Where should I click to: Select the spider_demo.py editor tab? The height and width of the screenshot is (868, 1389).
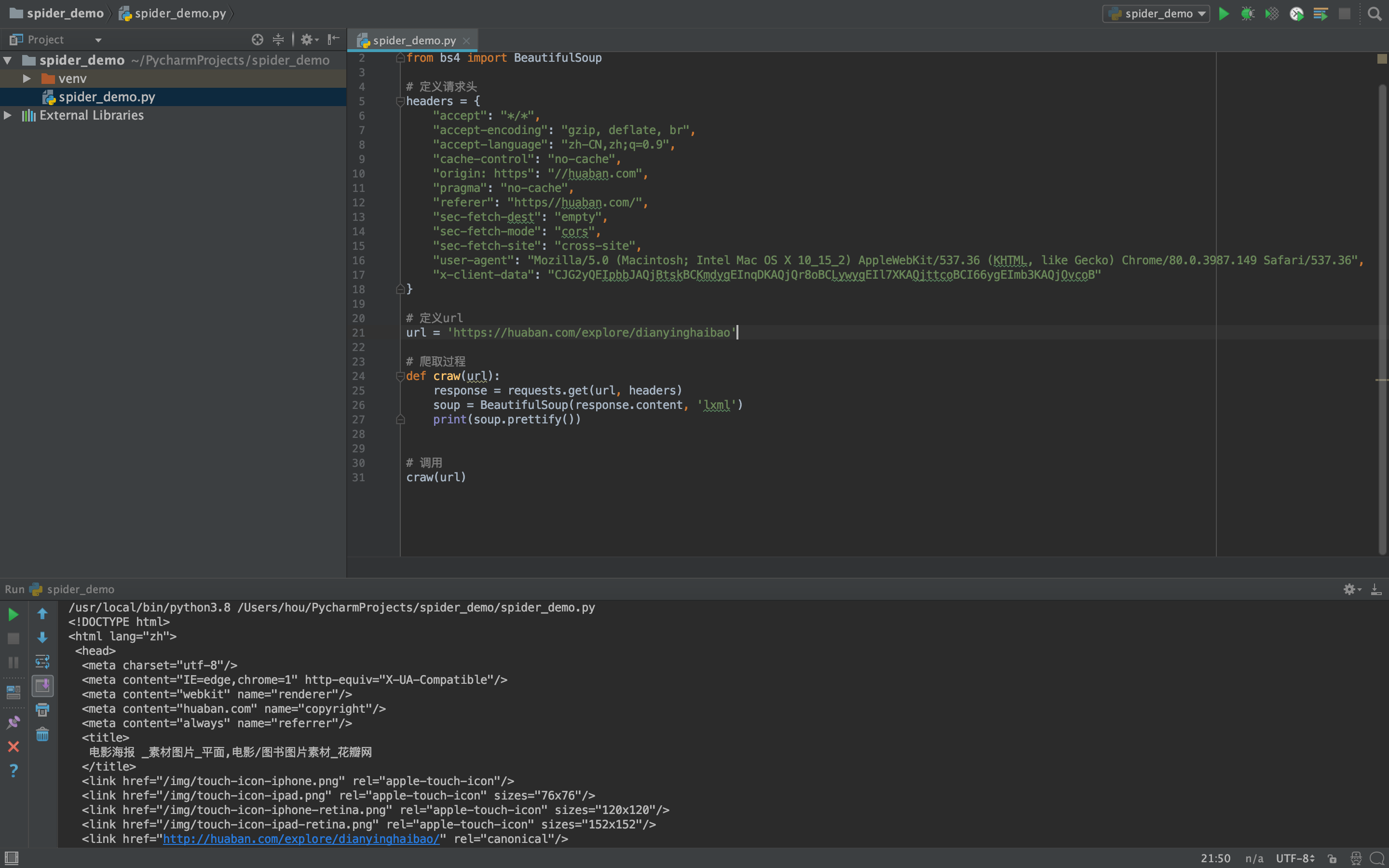coord(413,40)
